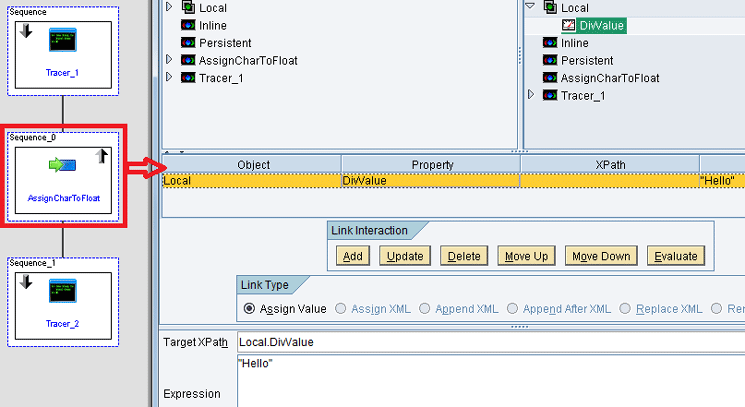Click the Local icon in right tree
This screenshot has height=407, width=745.
point(550,8)
